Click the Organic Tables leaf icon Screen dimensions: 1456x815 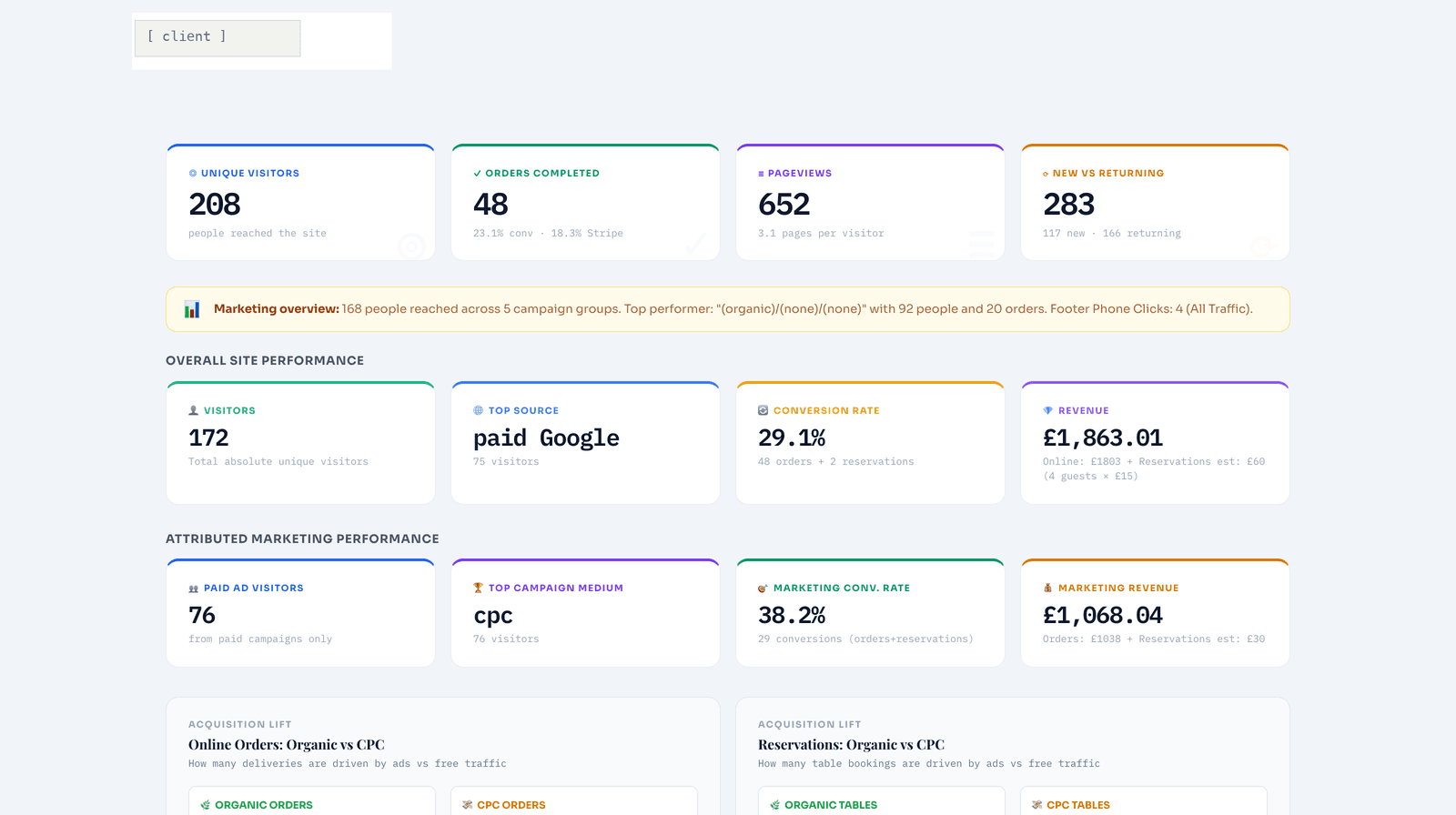pos(775,805)
